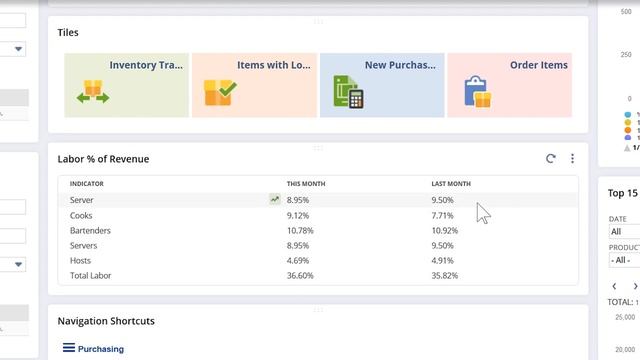The width and height of the screenshot is (640, 360).
Task: Toggle the orange legend series dot
Action: (x=628, y=130)
